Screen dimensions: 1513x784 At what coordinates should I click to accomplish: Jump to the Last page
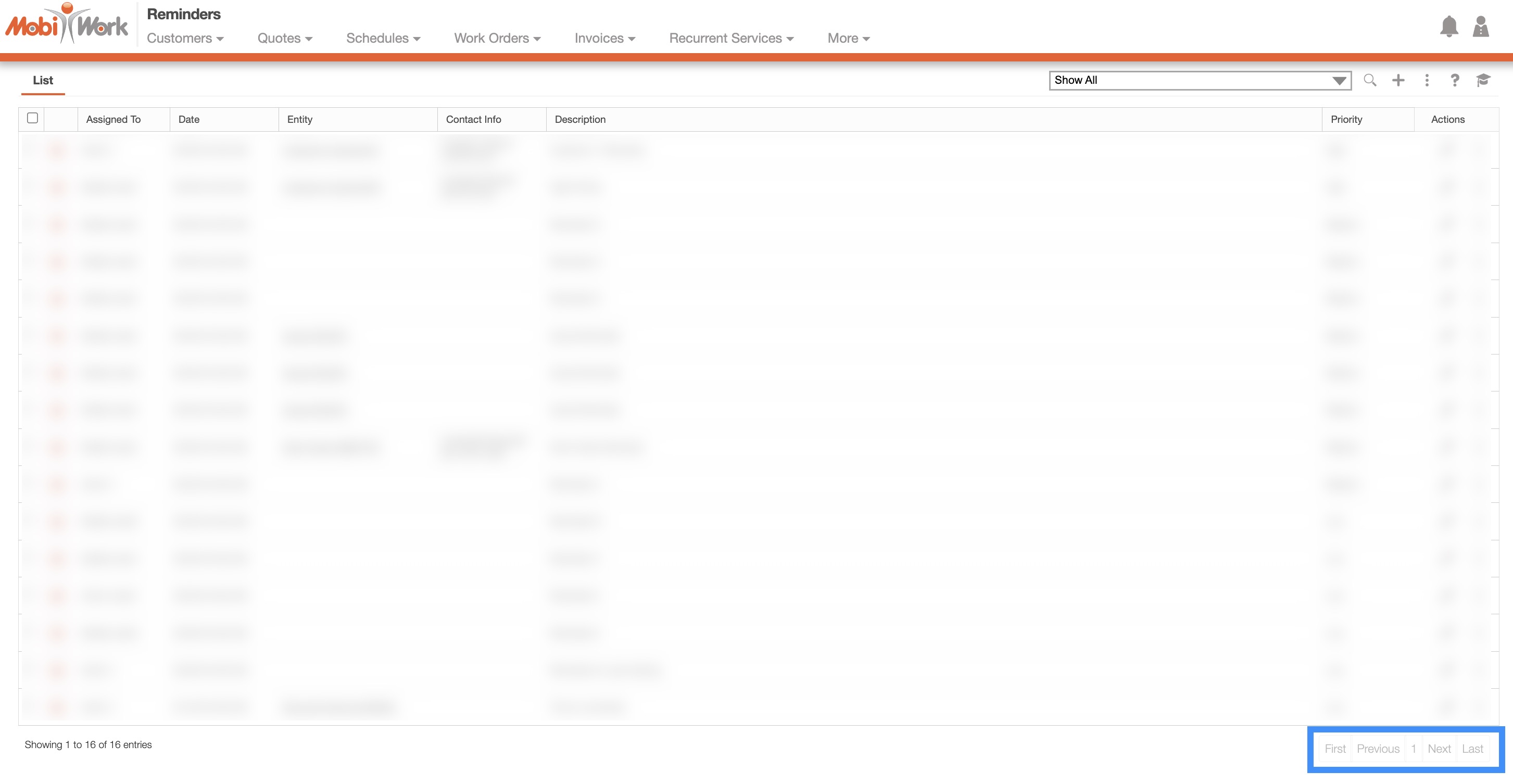(x=1472, y=749)
